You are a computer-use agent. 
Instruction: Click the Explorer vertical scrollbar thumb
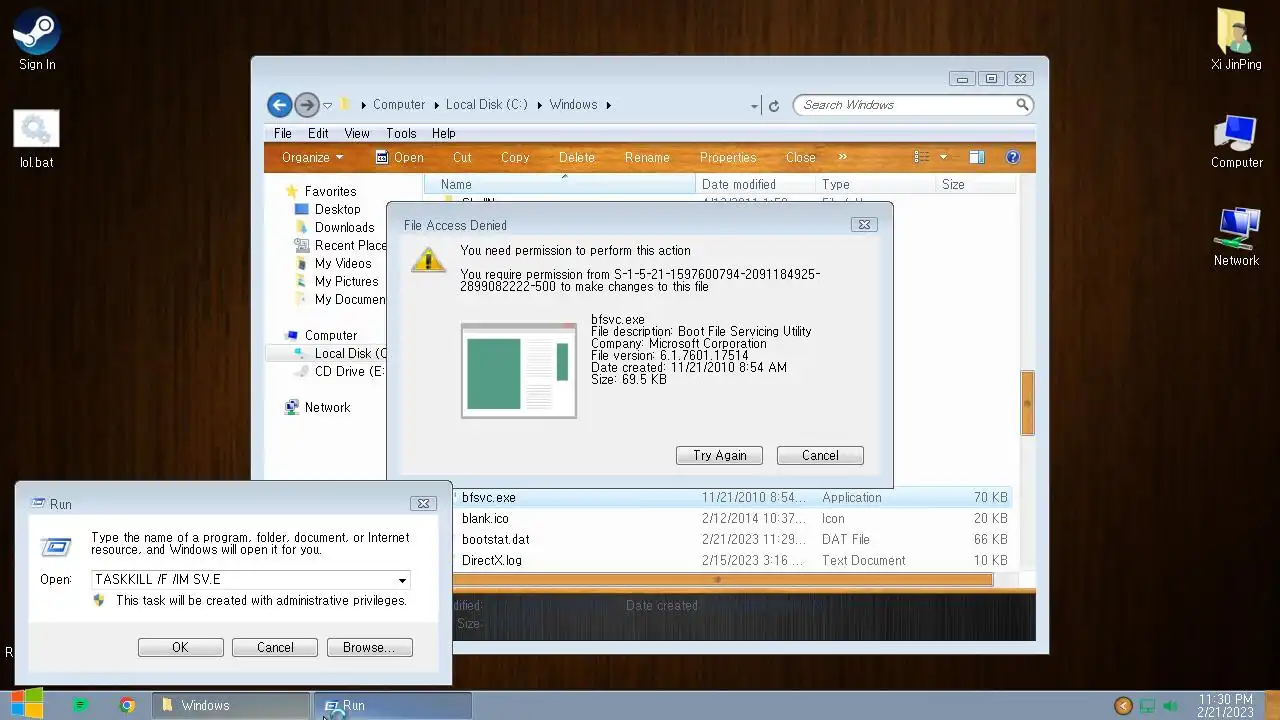1027,403
